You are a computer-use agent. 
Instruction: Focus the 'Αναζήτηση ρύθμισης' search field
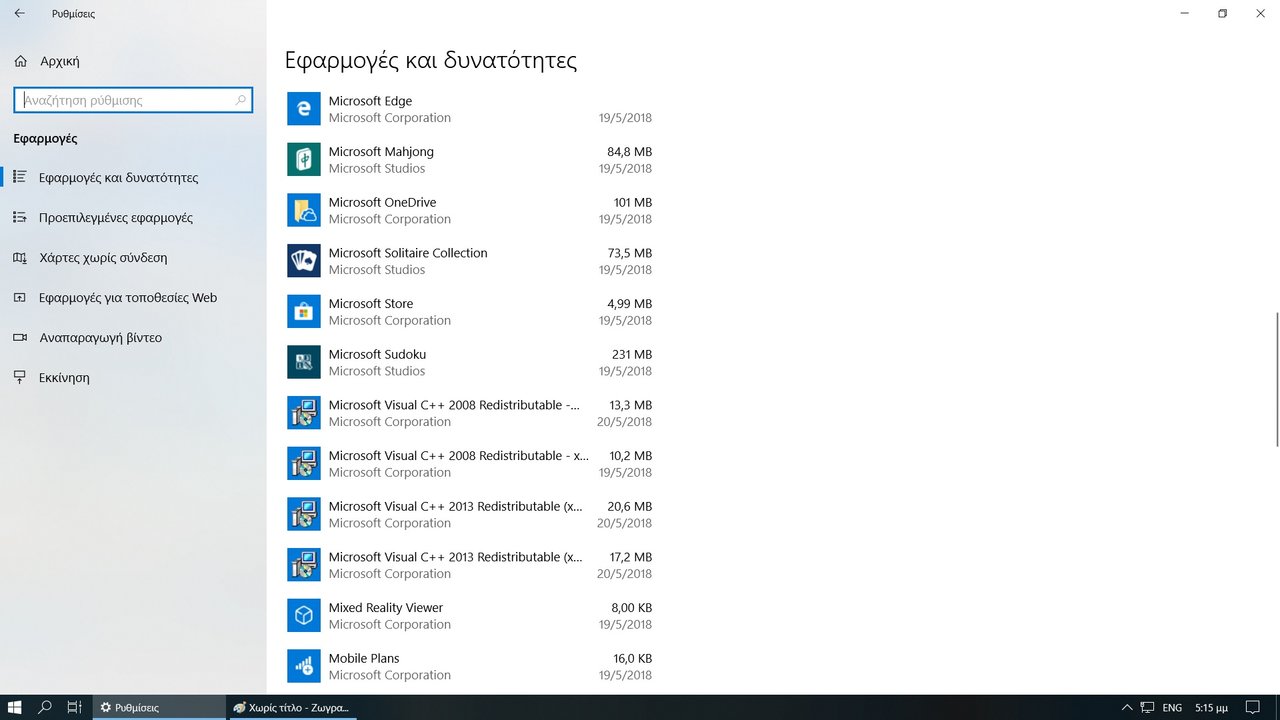(132, 100)
